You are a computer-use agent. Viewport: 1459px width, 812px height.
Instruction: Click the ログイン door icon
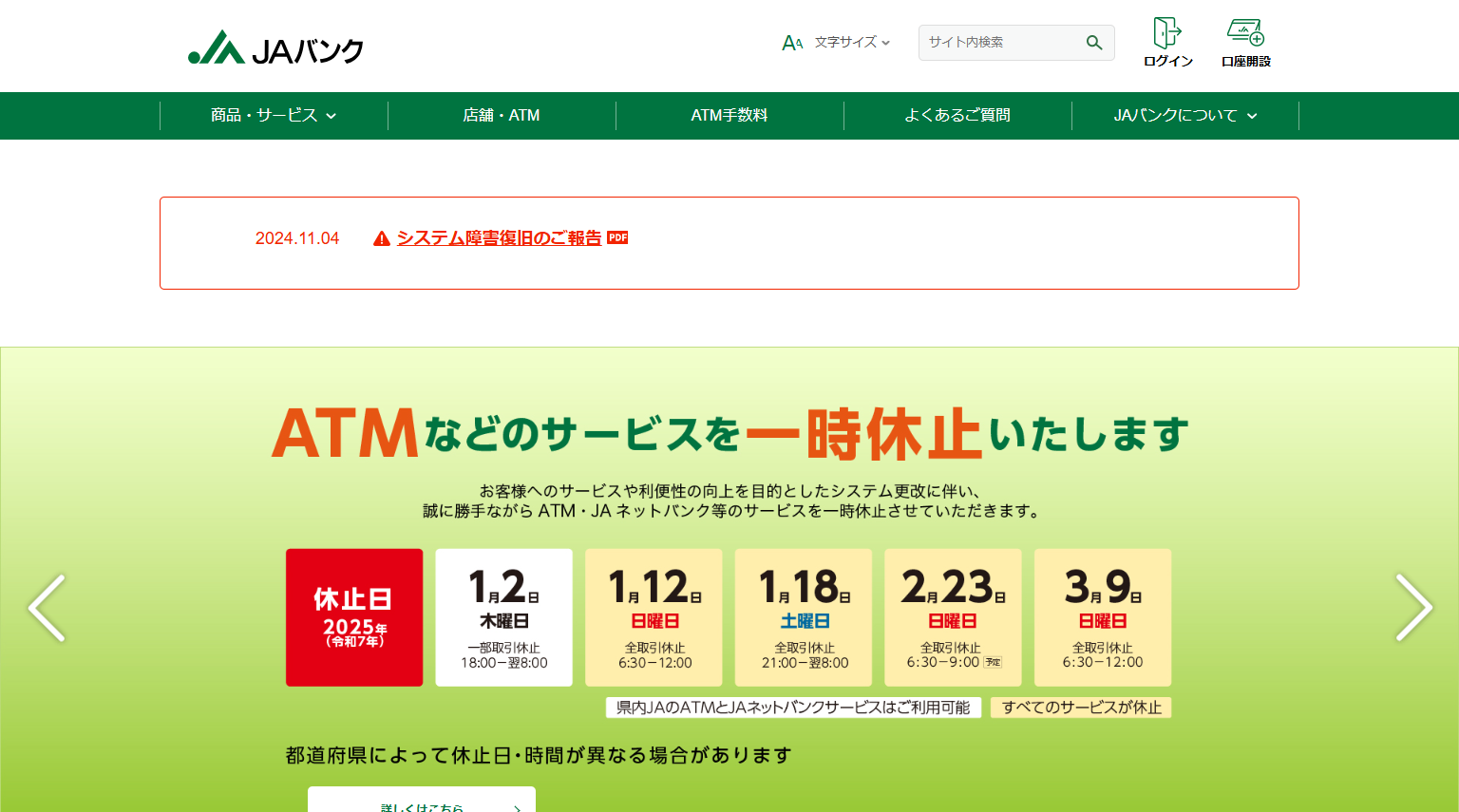click(1167, 32)
